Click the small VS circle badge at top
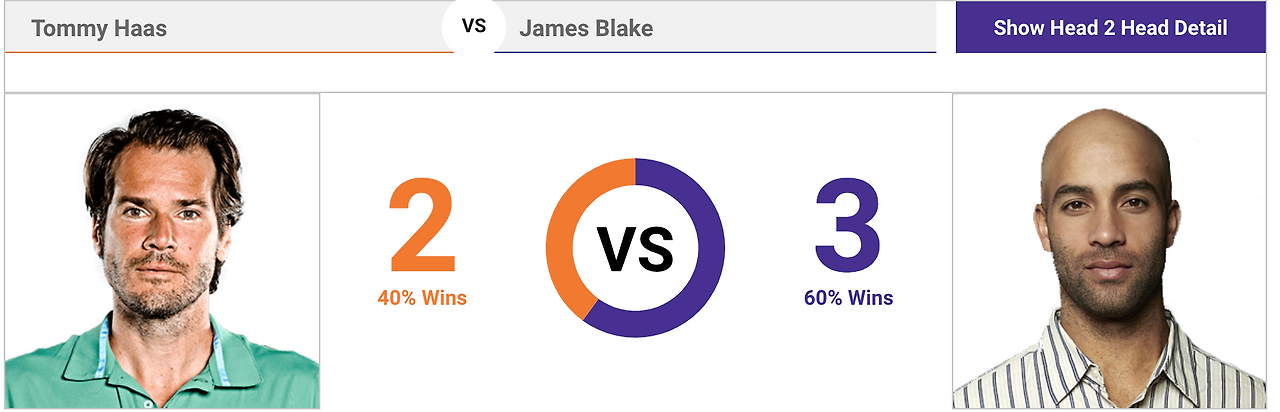This screenshot has width=1280, height=412. click(474, 26)
